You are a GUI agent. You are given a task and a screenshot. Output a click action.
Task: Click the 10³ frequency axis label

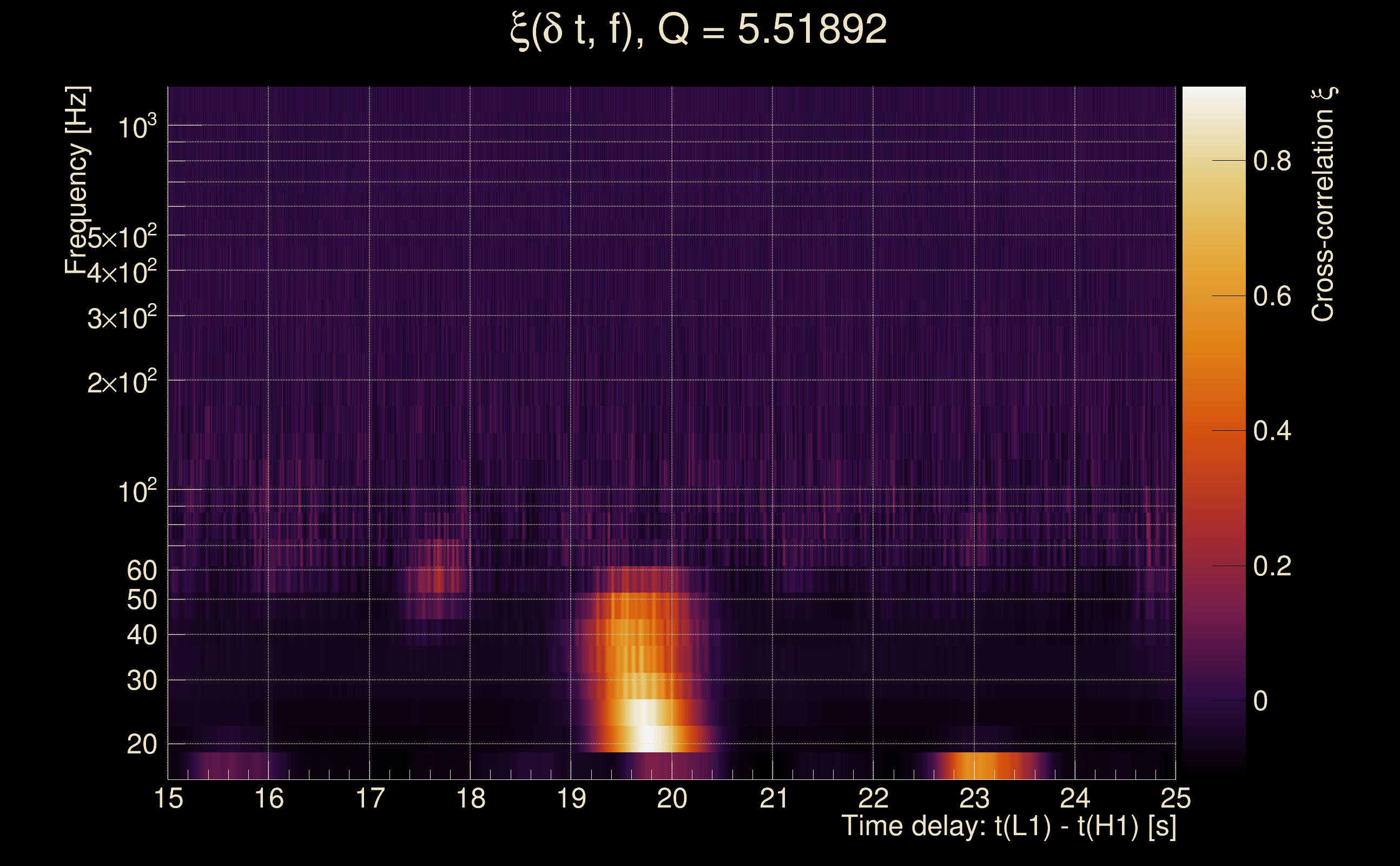(x=136, y=127)
